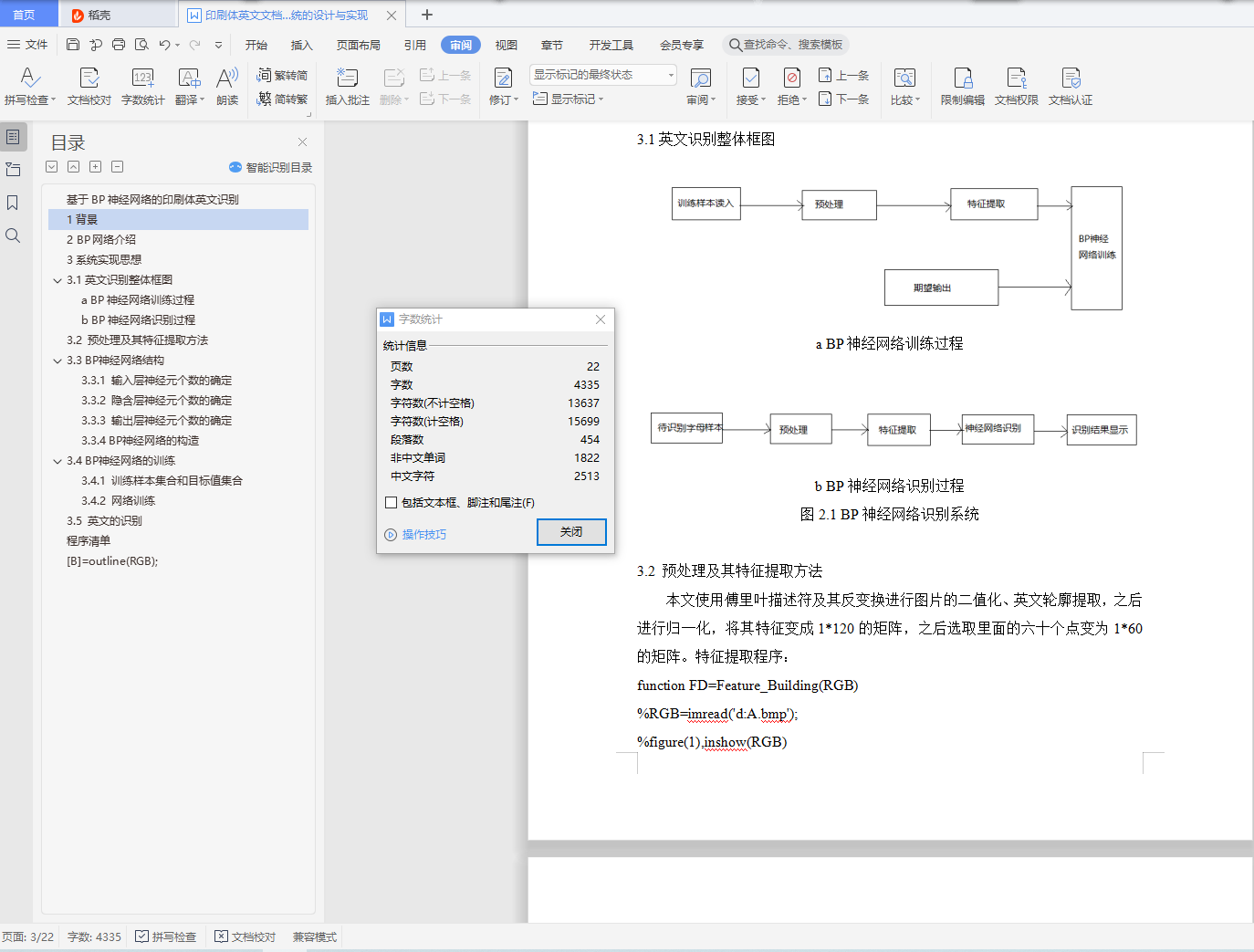Click the 字数统计 word count ribbon icon

tap(143, 87)
